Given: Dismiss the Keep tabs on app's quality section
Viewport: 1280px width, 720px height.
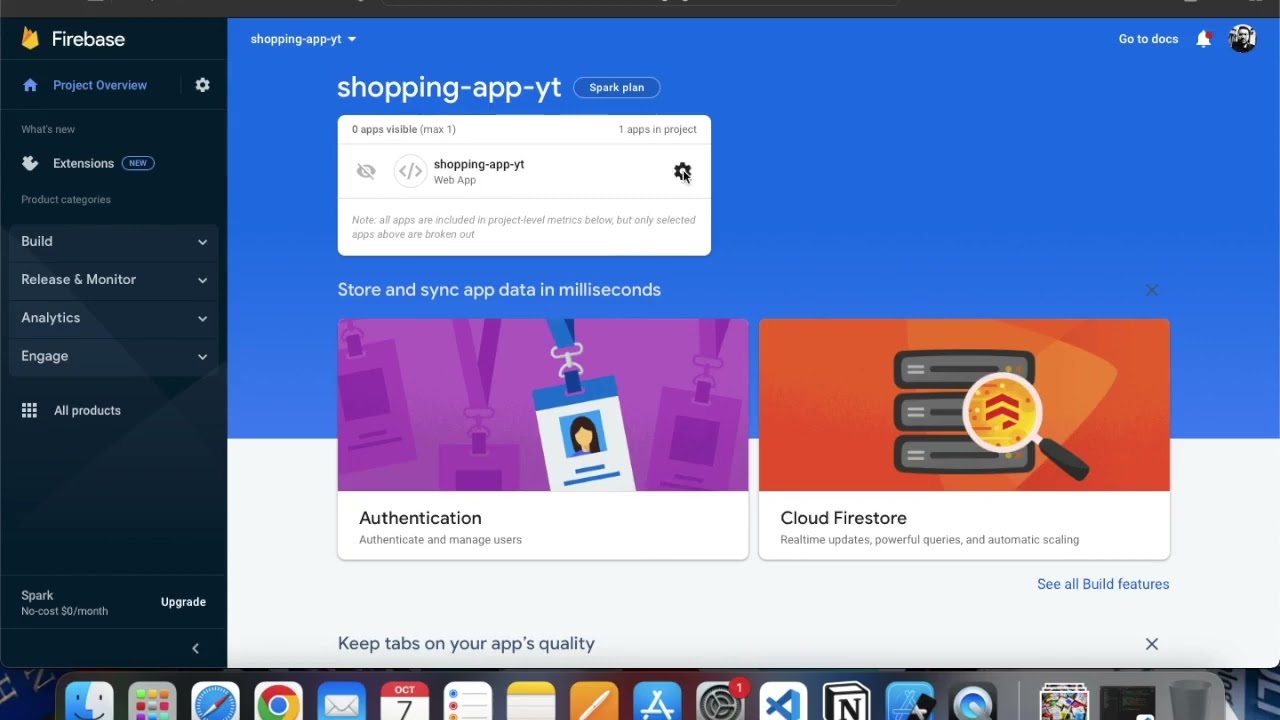Looking at the screenshot, I should [1151, 644].
